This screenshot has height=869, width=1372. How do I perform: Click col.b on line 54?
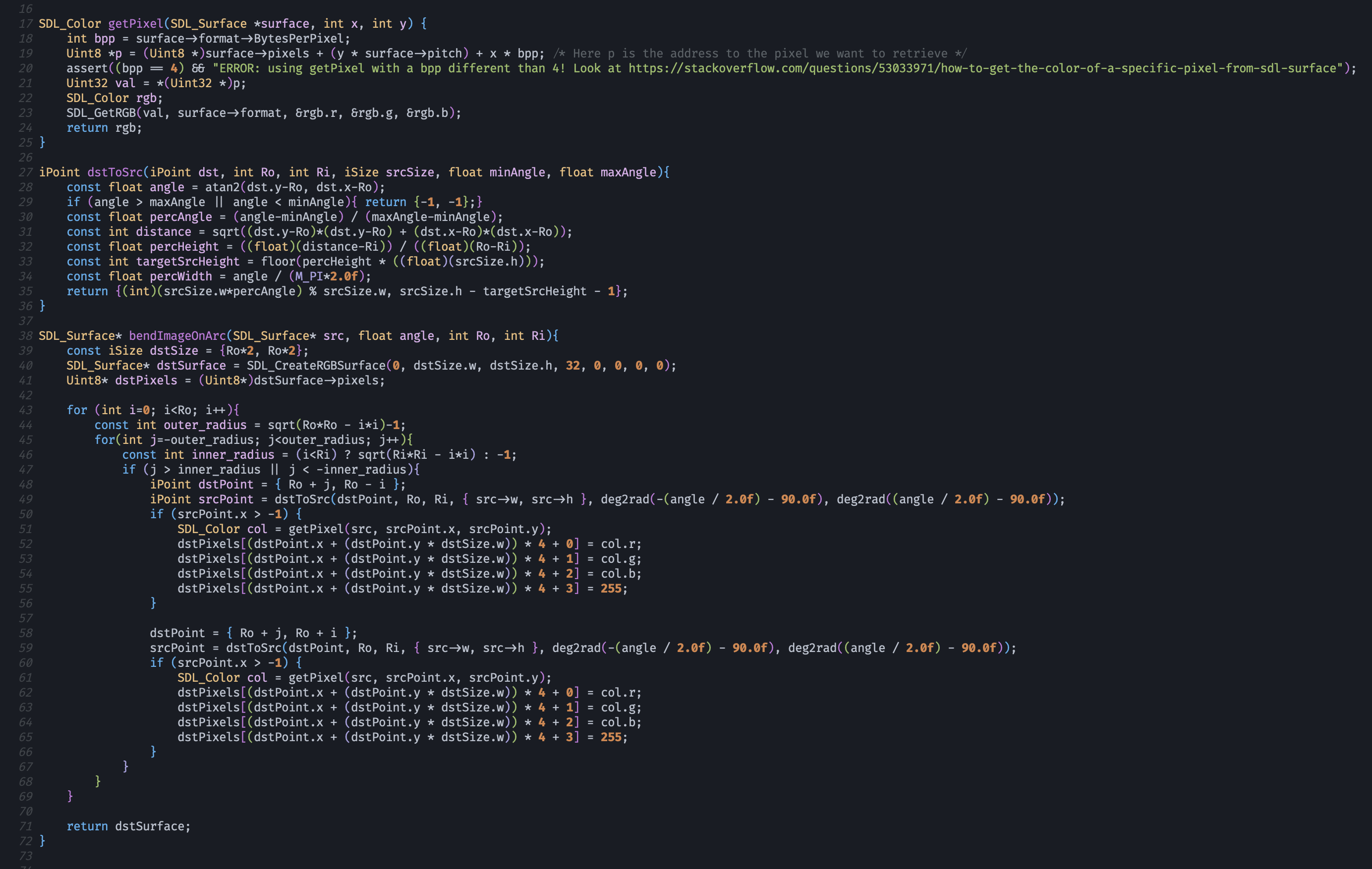(618, 573)
